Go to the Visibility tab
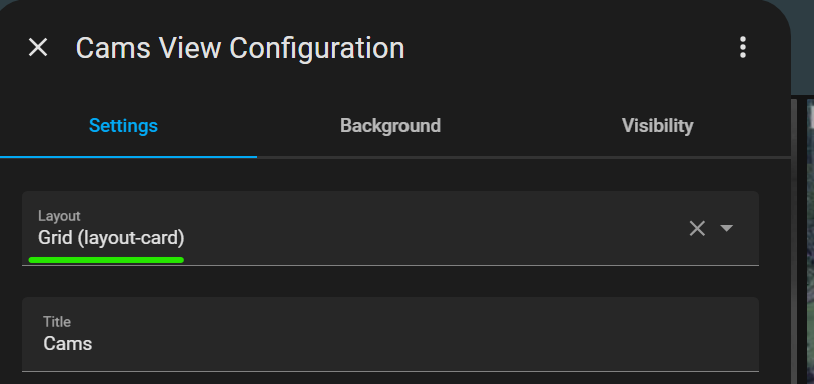Image resolution: width=814 pixels, height=384 pixels. (x=657, y=126)
